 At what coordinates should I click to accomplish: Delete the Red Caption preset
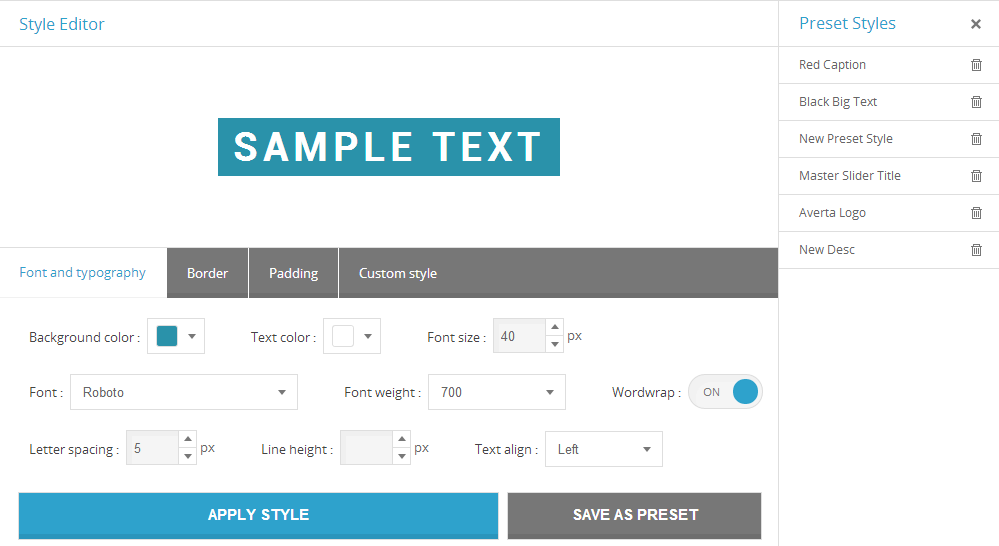click(976, 65)
